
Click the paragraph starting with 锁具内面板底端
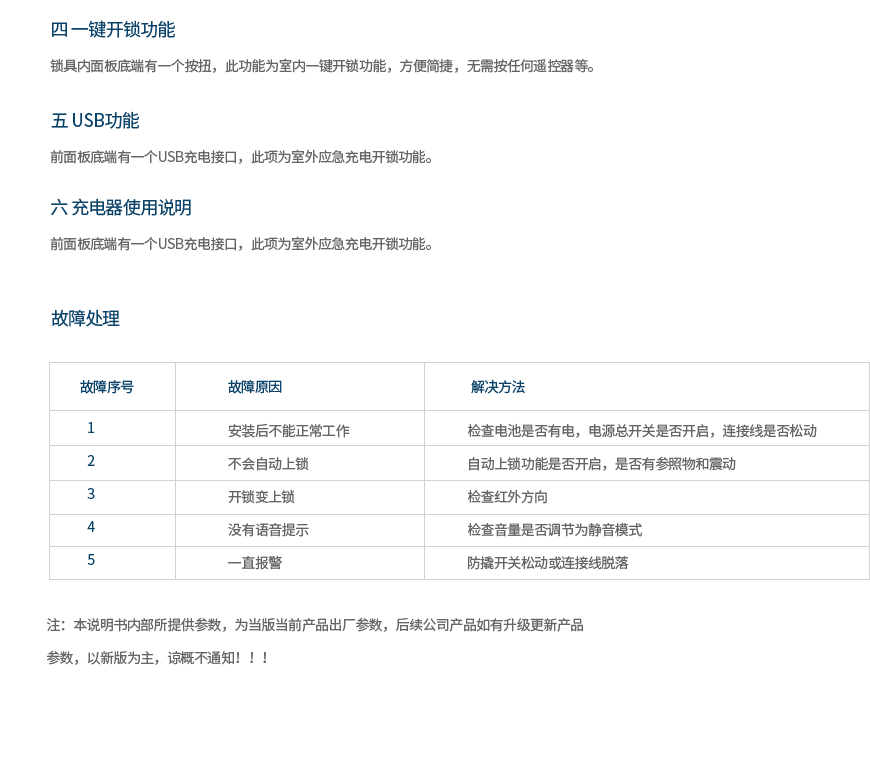(323, 67)
